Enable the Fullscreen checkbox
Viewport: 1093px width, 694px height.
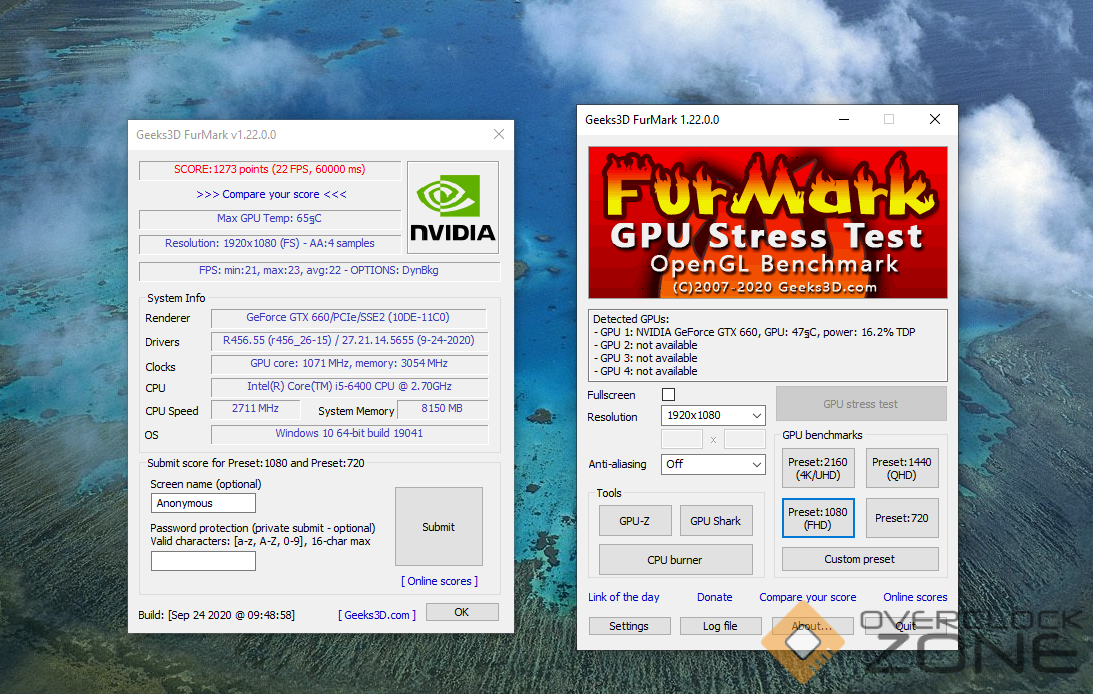668,395
